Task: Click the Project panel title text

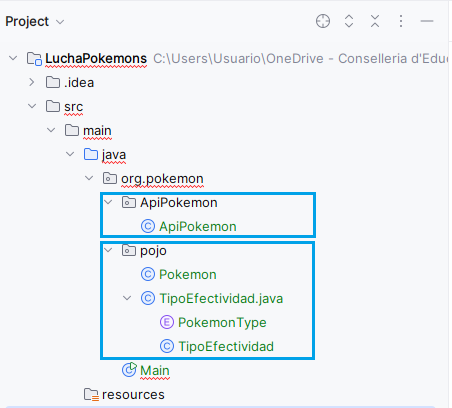Action: point(27,22)
